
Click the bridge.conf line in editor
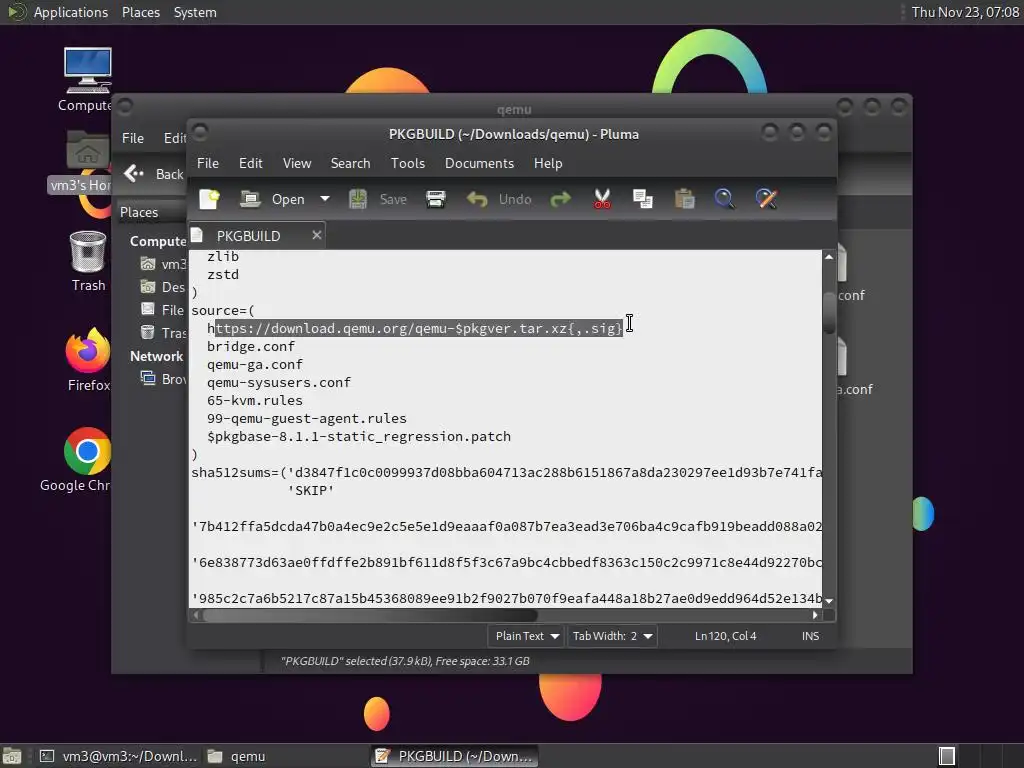[x=251, y=347]
